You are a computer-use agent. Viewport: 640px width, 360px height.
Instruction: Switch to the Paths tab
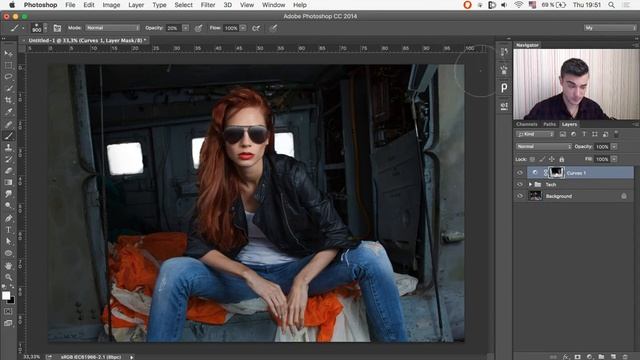click(549, 124)
